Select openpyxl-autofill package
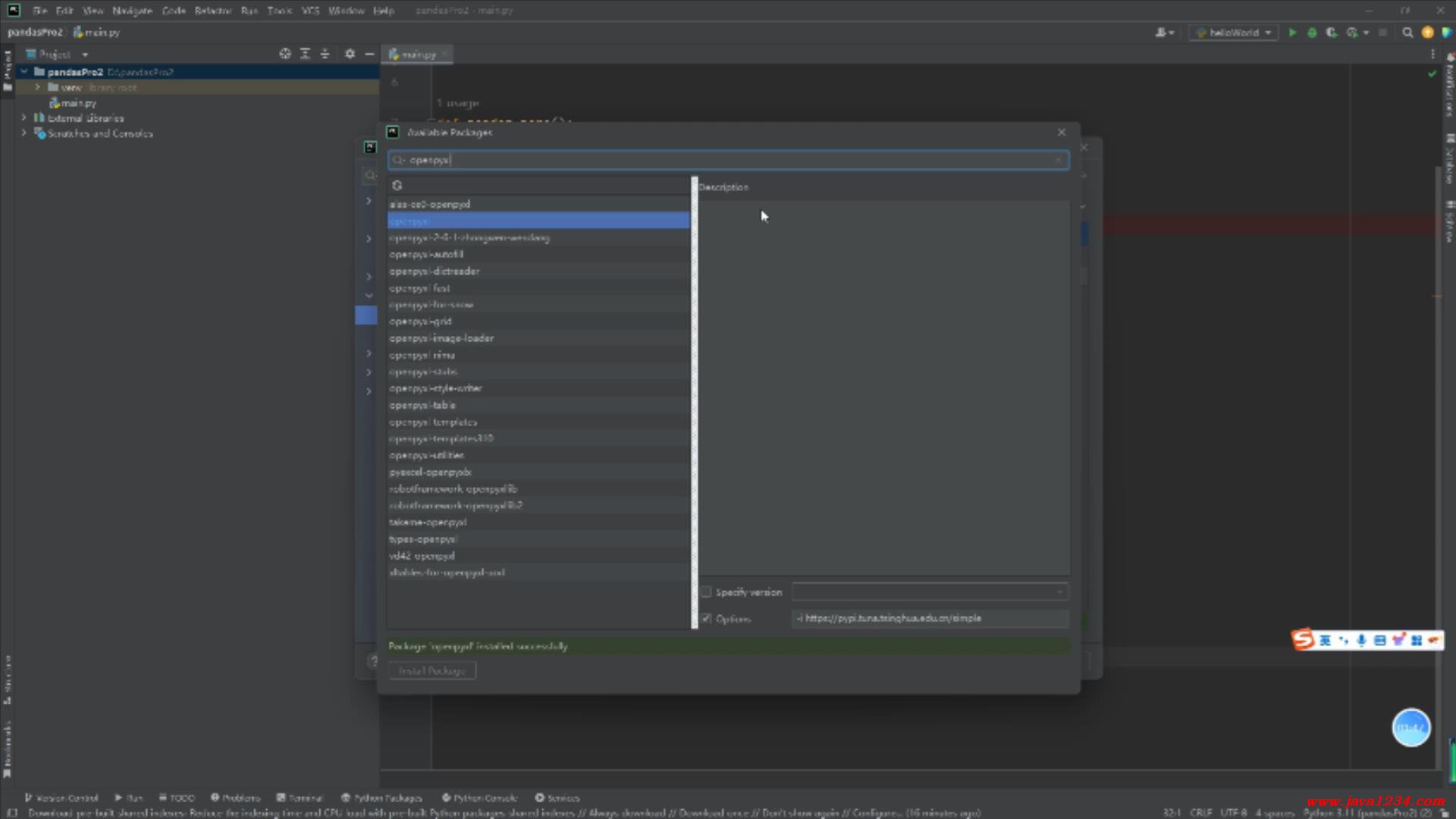This screenshot has height=819, width=1456. pos(538,255)
